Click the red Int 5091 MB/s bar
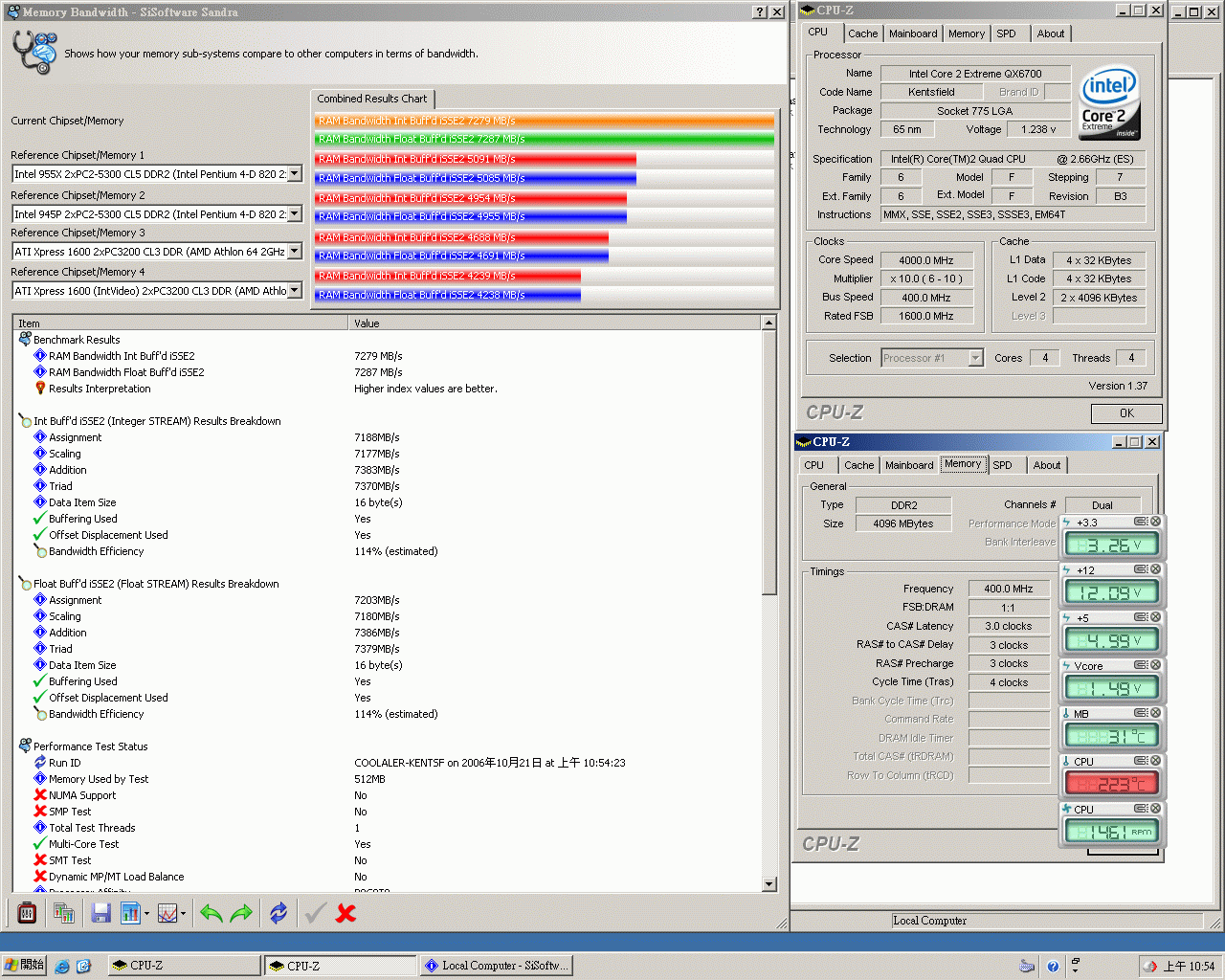 (x=476, y=159)
